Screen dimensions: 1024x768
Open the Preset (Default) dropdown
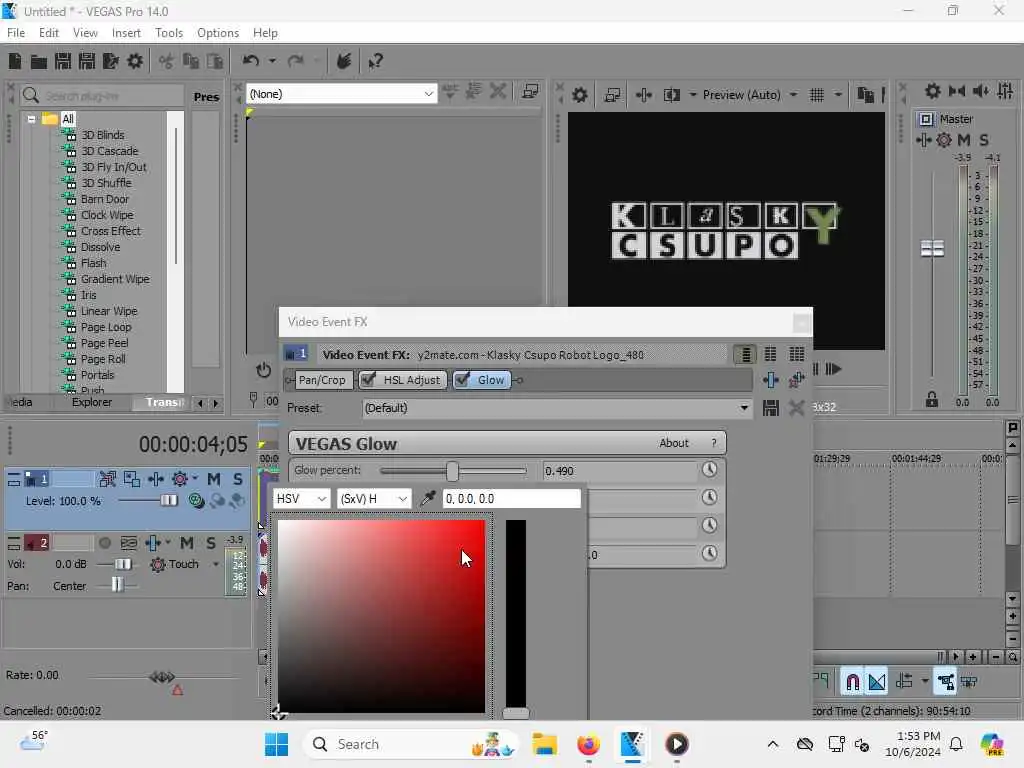click(556, 408)
